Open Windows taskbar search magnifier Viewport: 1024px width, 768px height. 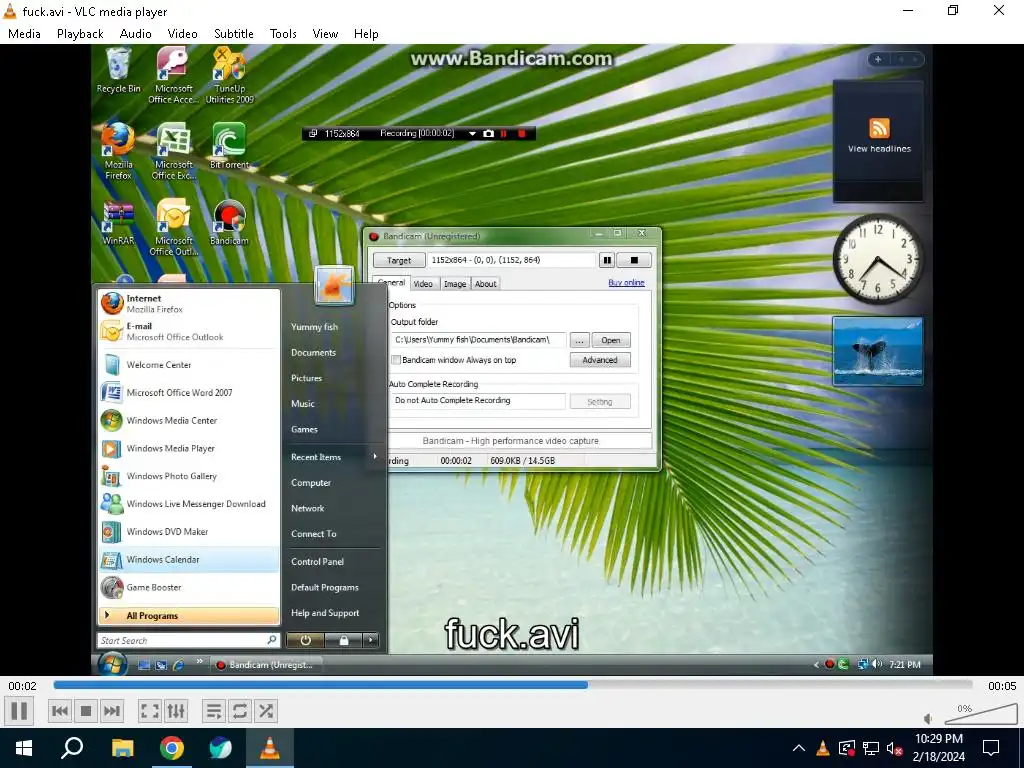(72, 748)
